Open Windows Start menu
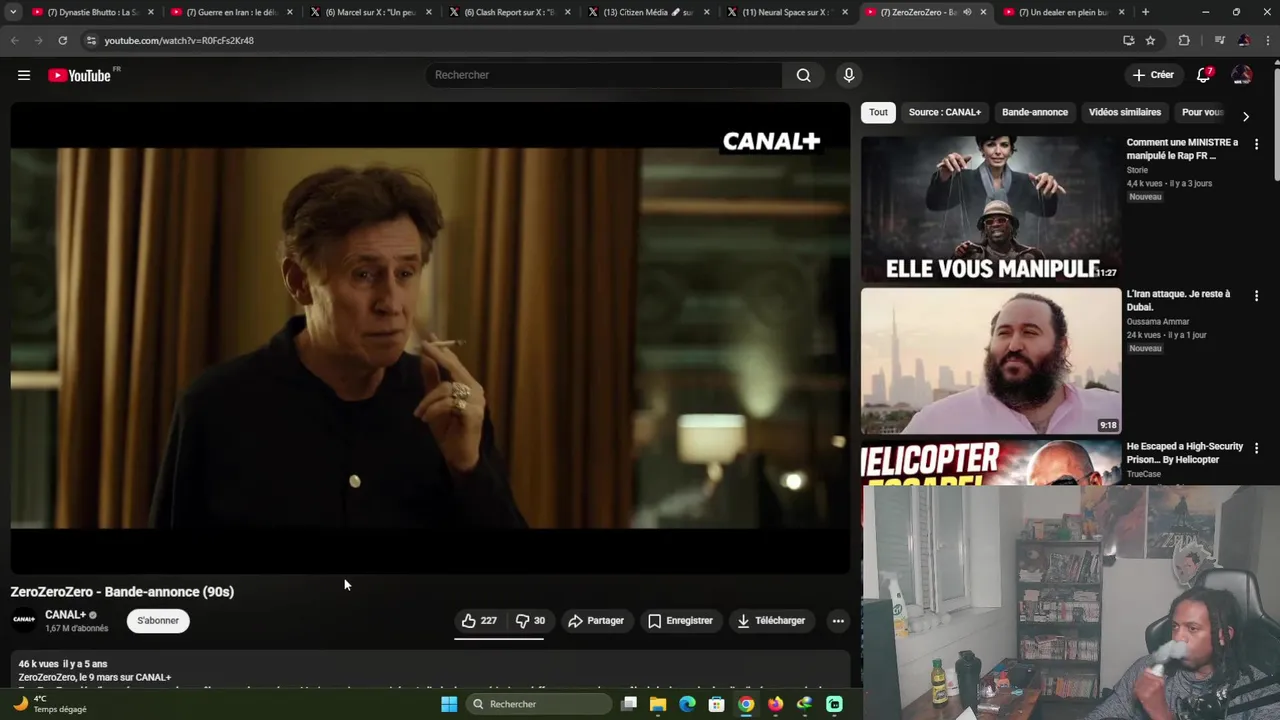Screen dimensions: 1280x720 [x=449, y=704]
